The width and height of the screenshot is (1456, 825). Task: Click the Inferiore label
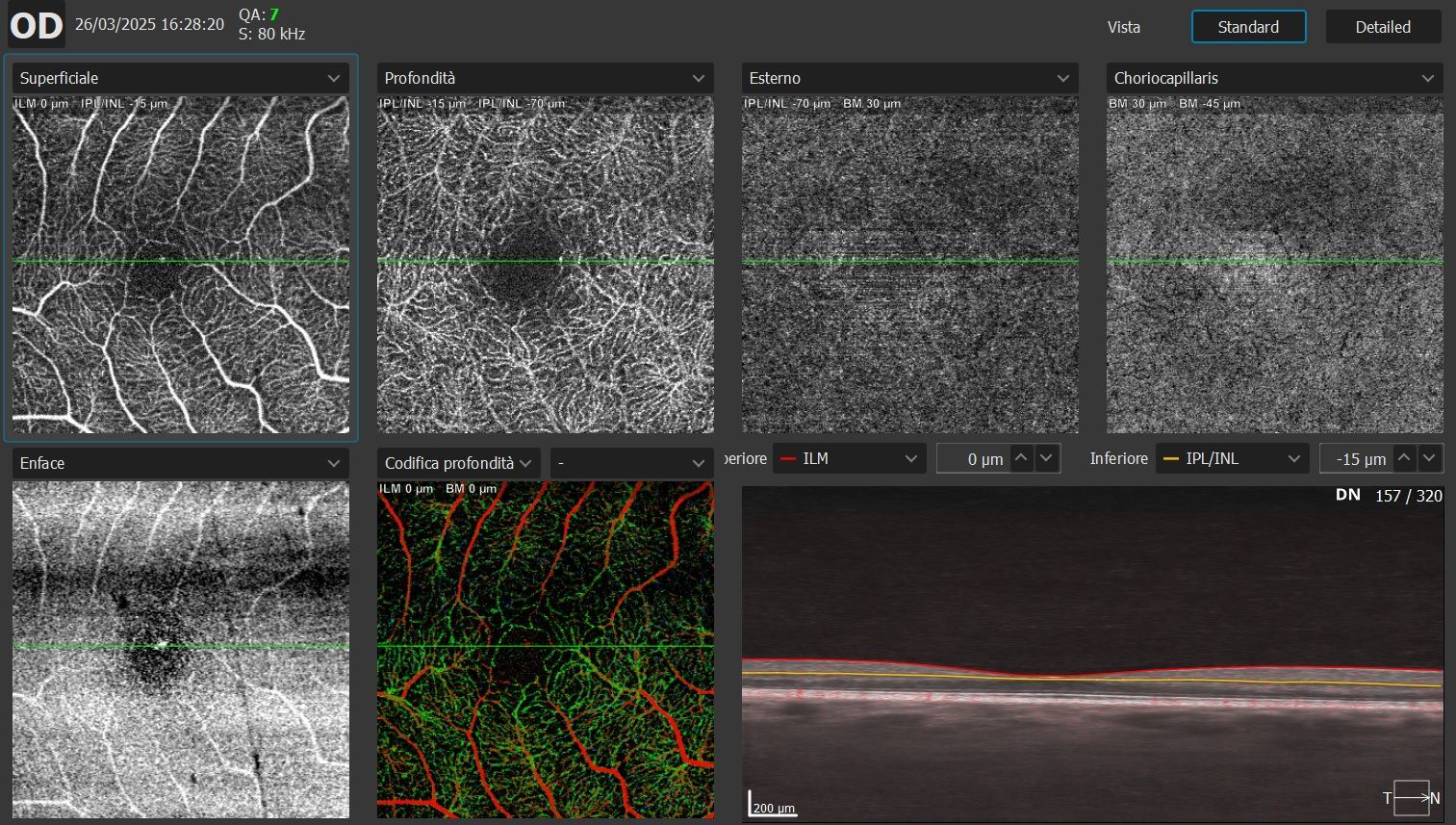1118,458
